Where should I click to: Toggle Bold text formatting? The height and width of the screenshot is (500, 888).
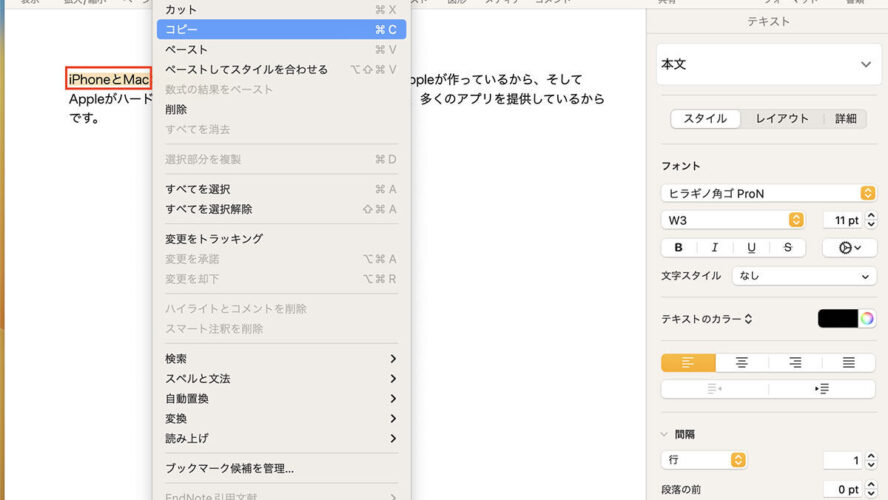coord(678,247)
